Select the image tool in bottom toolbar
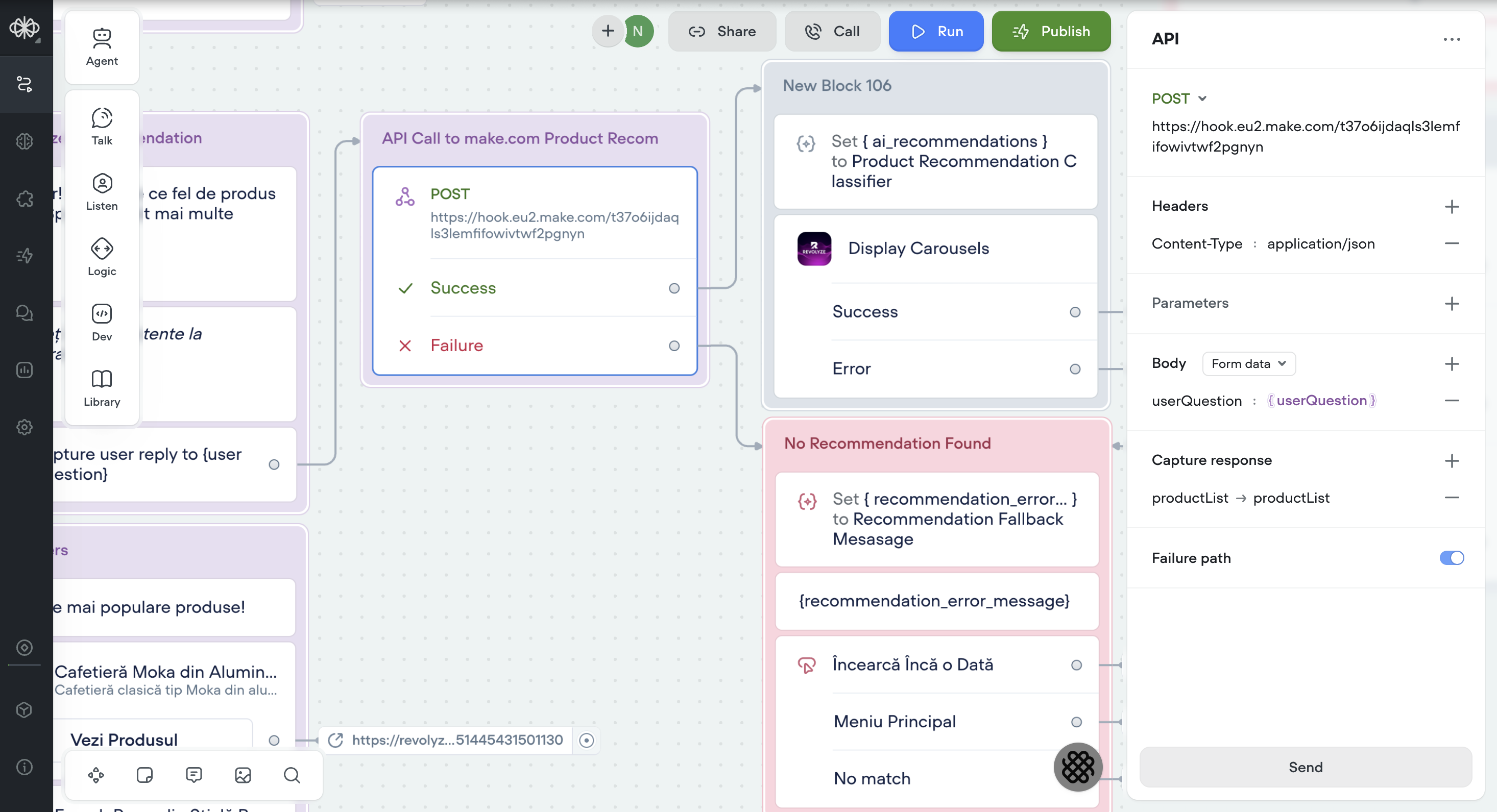The height and width of the screenshot is (812, 1497). click(243, 775)
